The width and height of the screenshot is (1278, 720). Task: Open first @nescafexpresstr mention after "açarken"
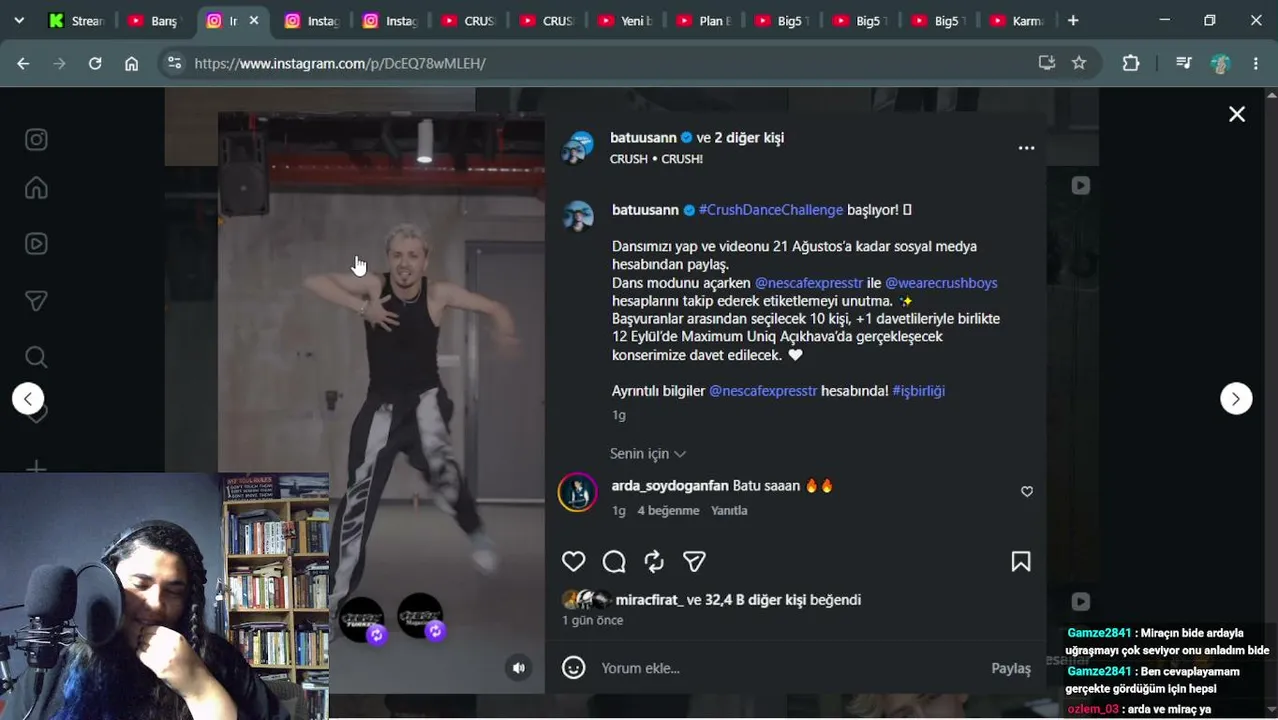pos(809,283)
